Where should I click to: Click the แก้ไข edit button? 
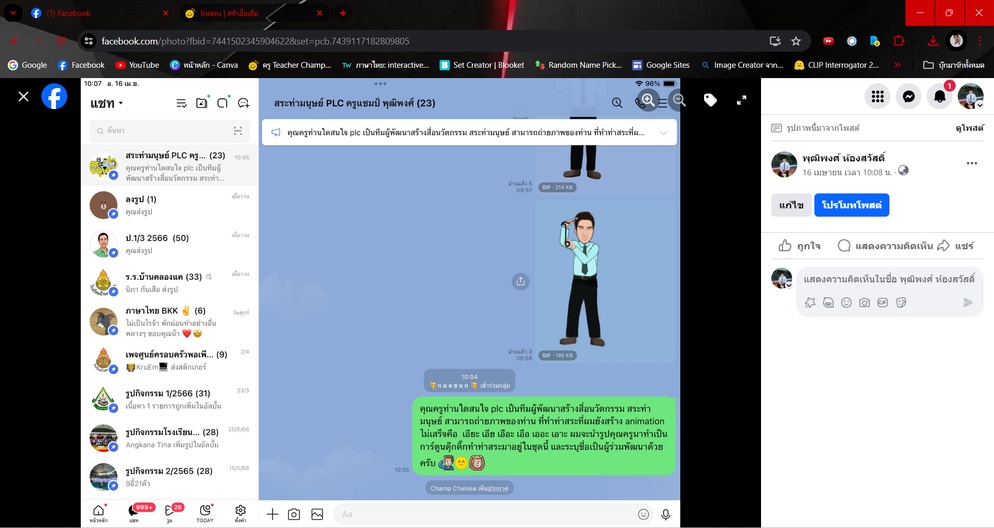click(791, 205)
